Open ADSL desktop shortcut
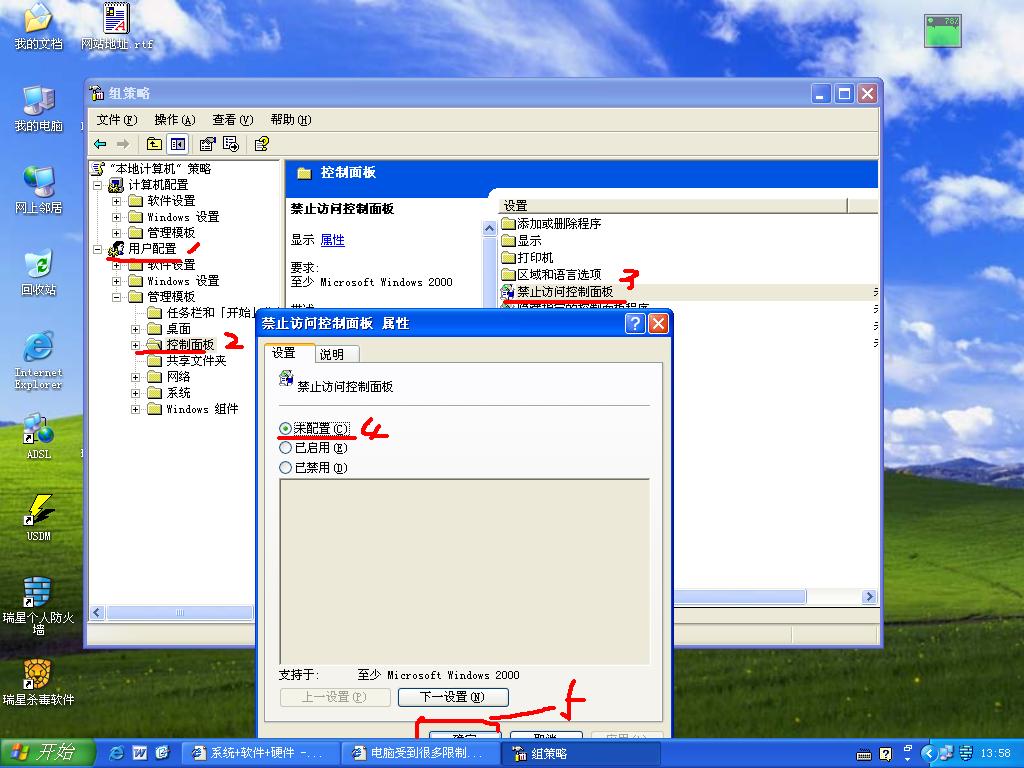The image size is (1024, 768). coord(39,436)
